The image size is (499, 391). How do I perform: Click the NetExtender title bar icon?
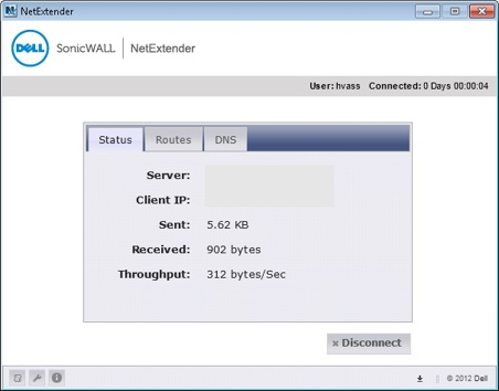coord(10,11)
